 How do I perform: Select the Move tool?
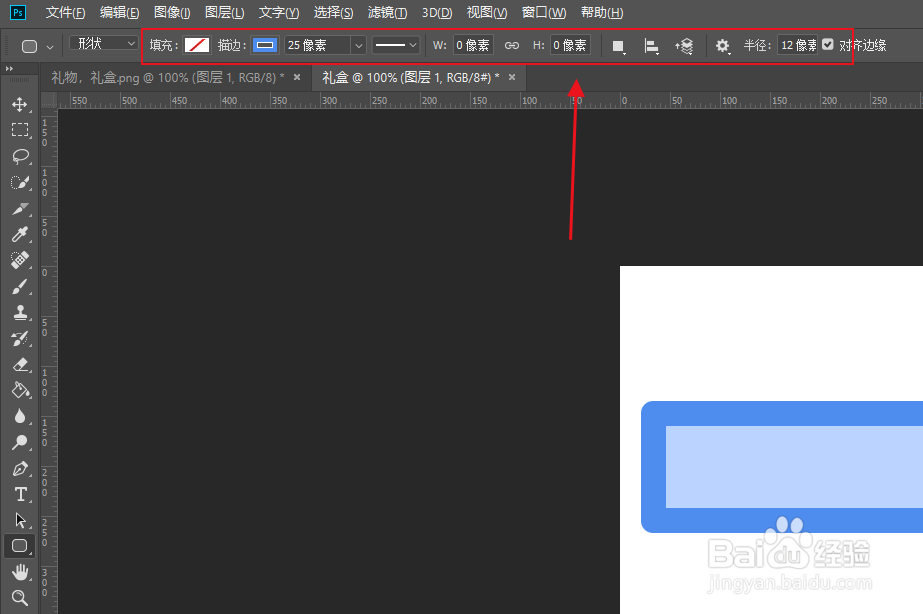[19, 104]
